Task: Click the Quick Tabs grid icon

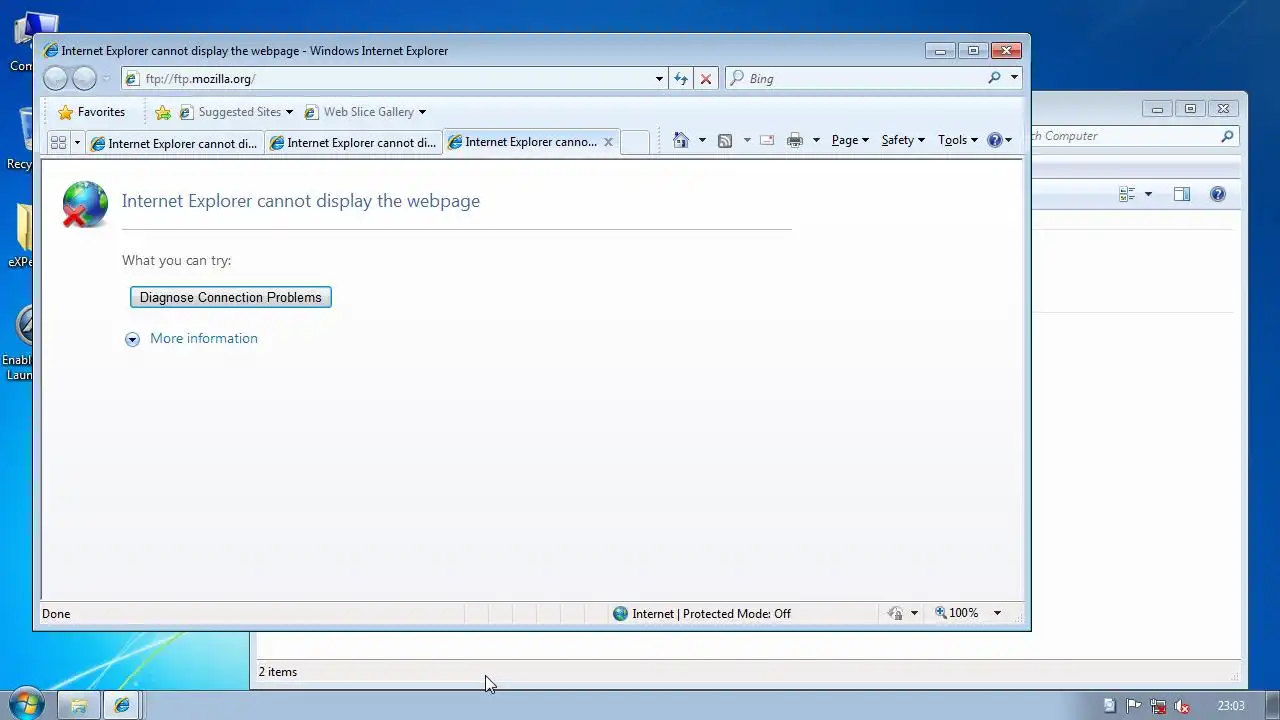Action: 58,143
